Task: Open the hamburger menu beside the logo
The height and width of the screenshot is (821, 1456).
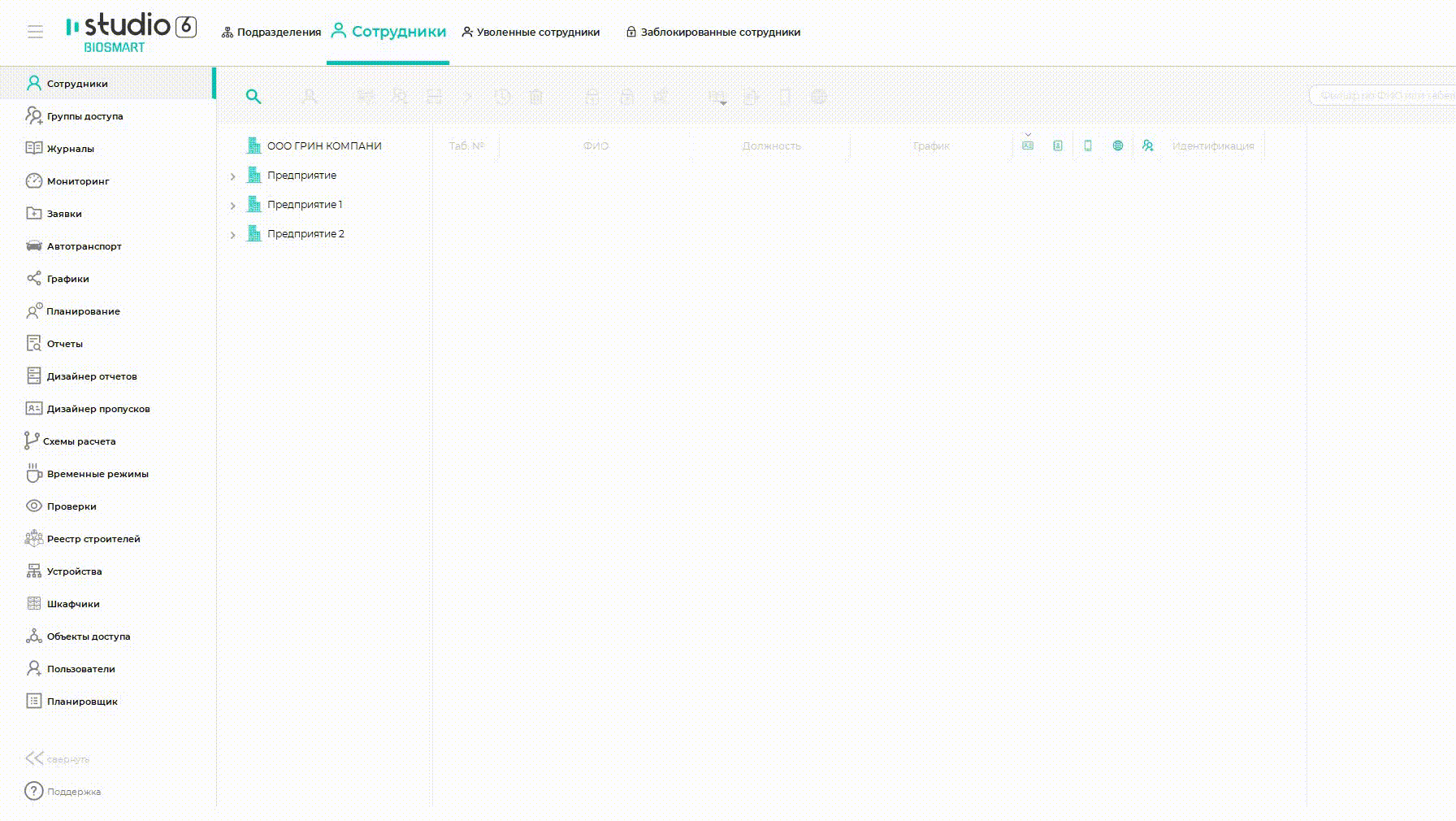Action: pos(35,32)
